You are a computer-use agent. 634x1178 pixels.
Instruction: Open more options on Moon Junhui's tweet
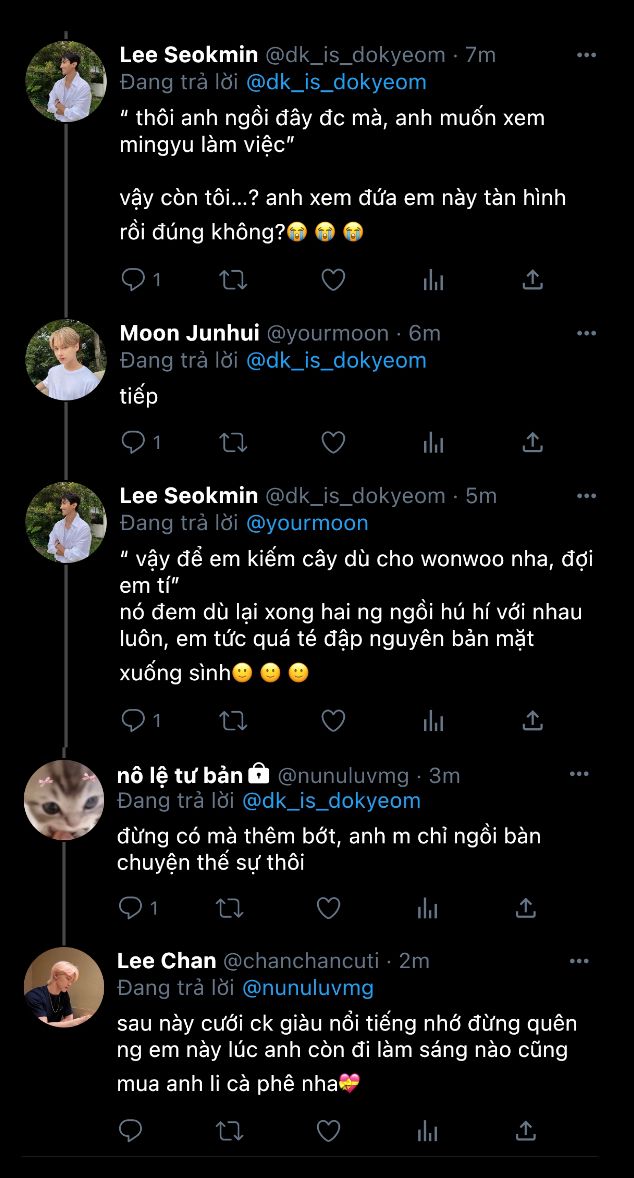[584, 333]
